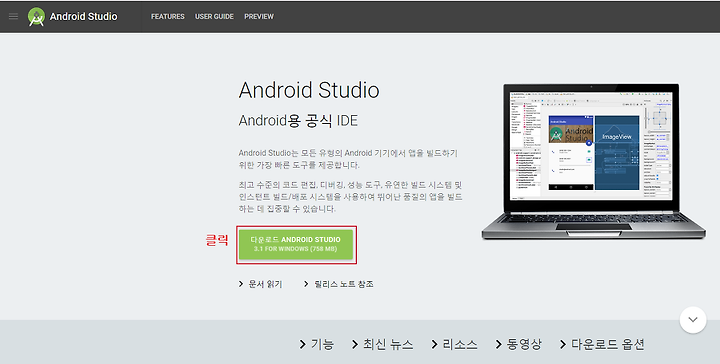
Task: Open the 릴리스 노트 참조 link
Action: [339, 284]
